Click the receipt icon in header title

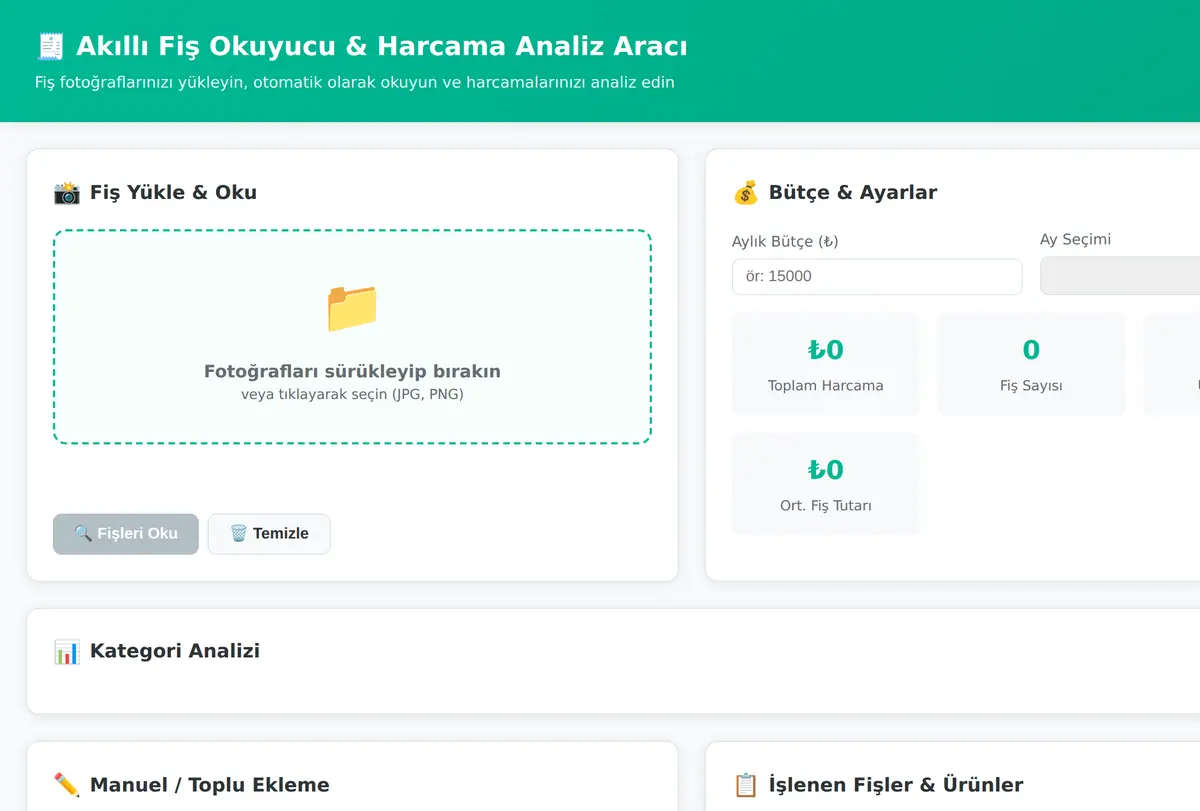(50, 46)
